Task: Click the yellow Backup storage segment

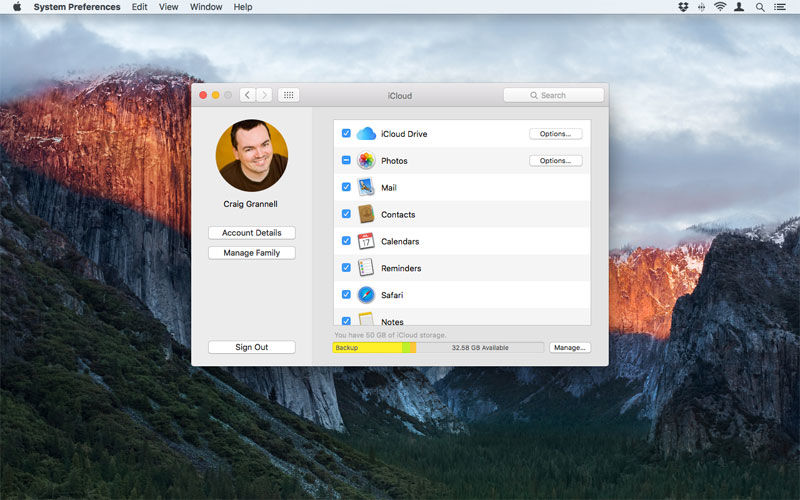Action: tap(367, 347)
